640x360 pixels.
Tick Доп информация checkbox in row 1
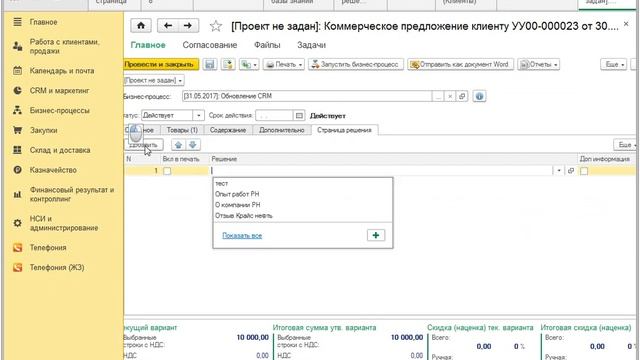tap(584, 171)
